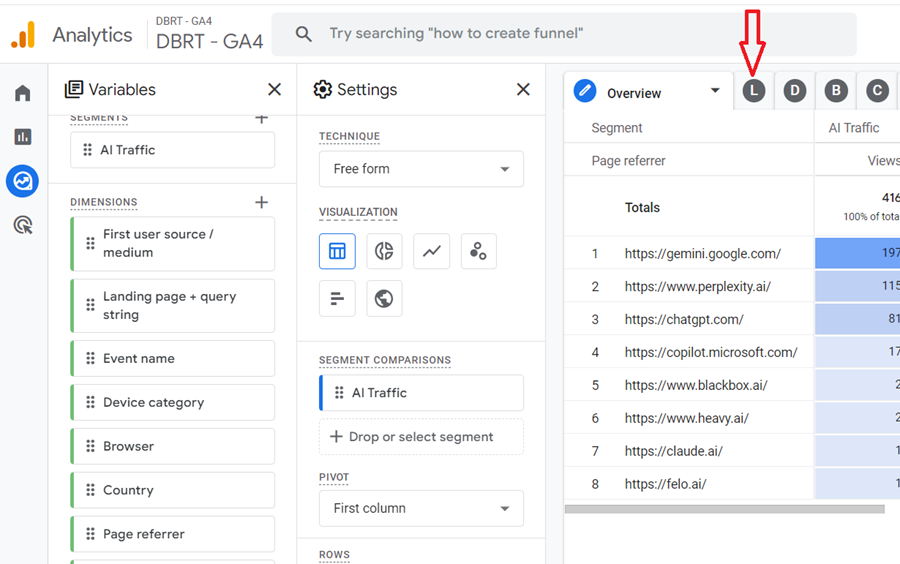
Task: Click the Settings gear icon
Action: point(323,90)
